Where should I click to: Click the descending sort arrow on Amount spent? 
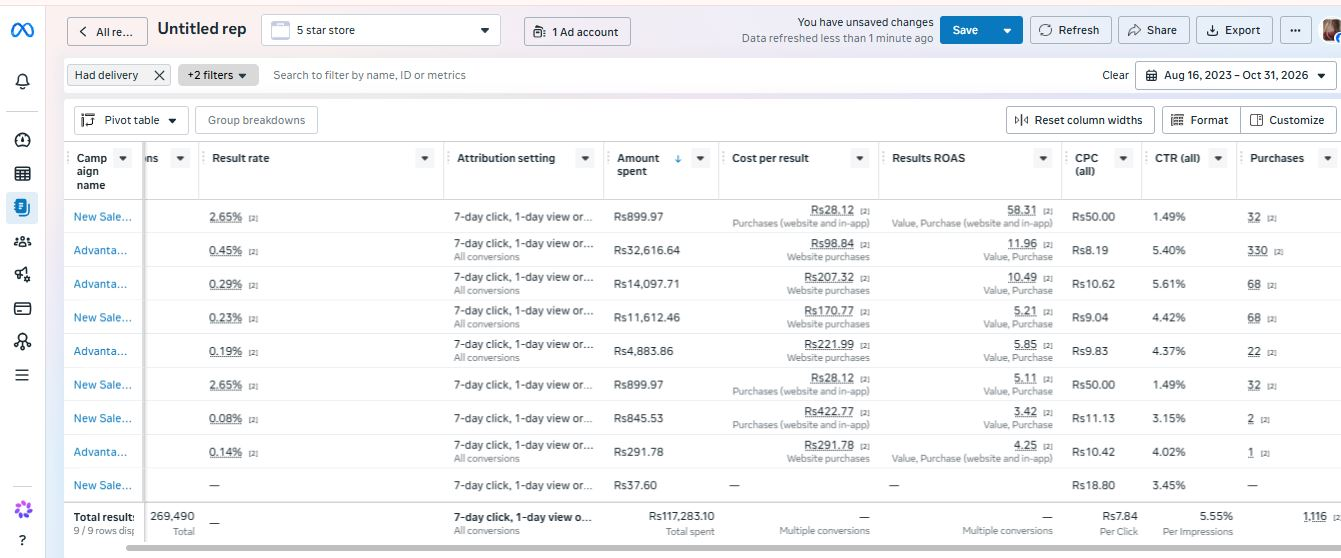[x=678, y=158]
